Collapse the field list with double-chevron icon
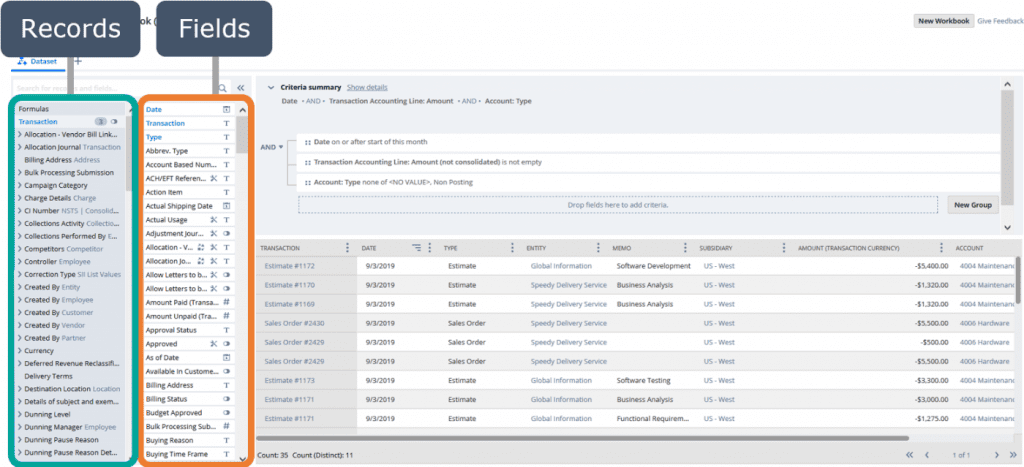This screenshot has height=467, width=1024. tap(240, 88)
